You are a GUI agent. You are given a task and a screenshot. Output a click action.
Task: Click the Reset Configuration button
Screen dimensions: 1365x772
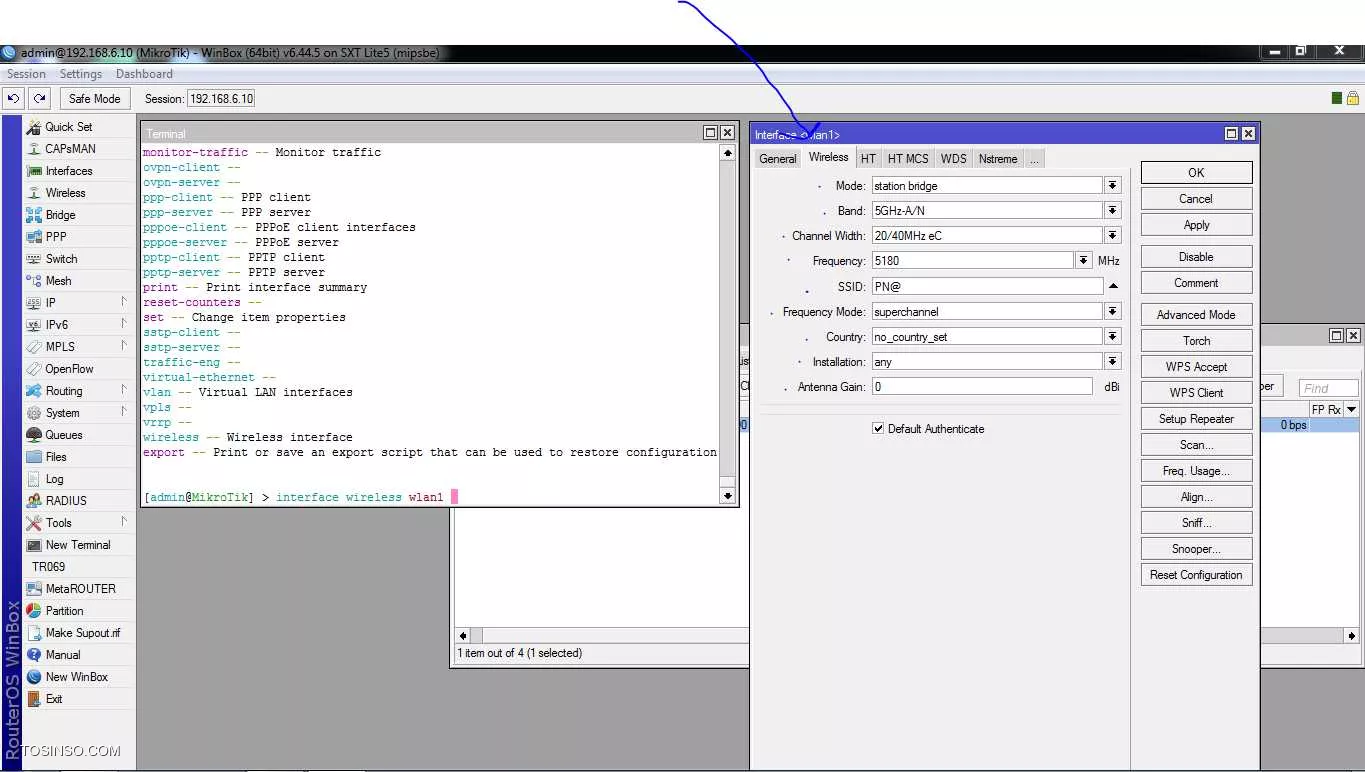click(1197, 575)
